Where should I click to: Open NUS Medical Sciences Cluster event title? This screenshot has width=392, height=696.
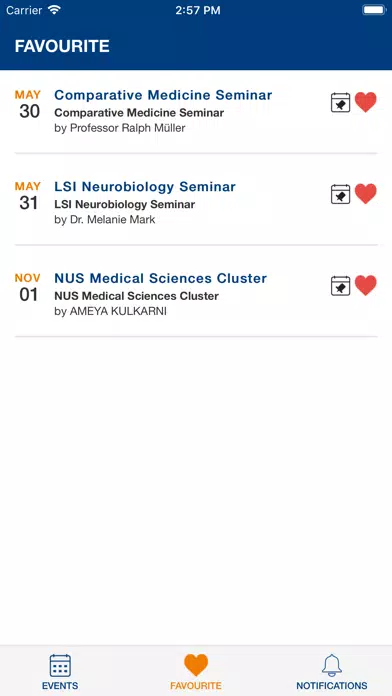tap(160, 278)
